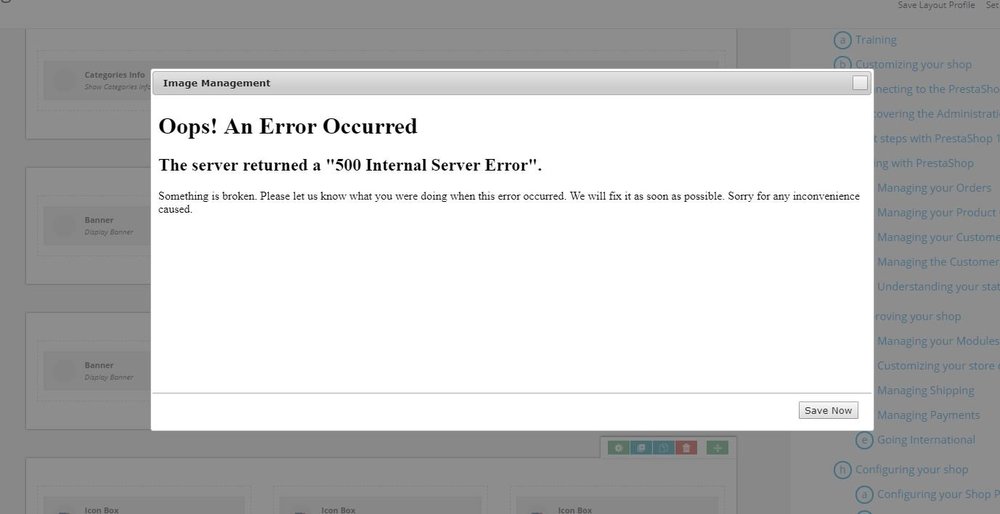Click the circled 'a' icon beside Training

842,40
